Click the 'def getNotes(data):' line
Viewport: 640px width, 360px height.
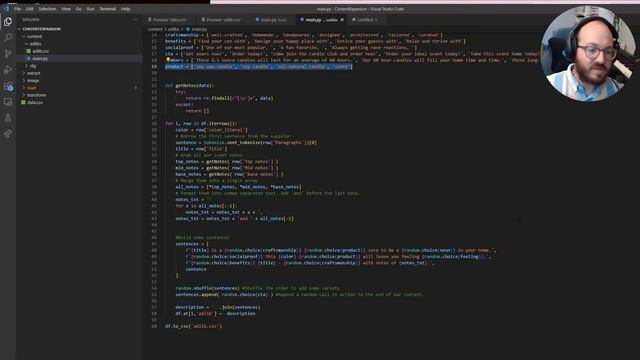point(189,85)
